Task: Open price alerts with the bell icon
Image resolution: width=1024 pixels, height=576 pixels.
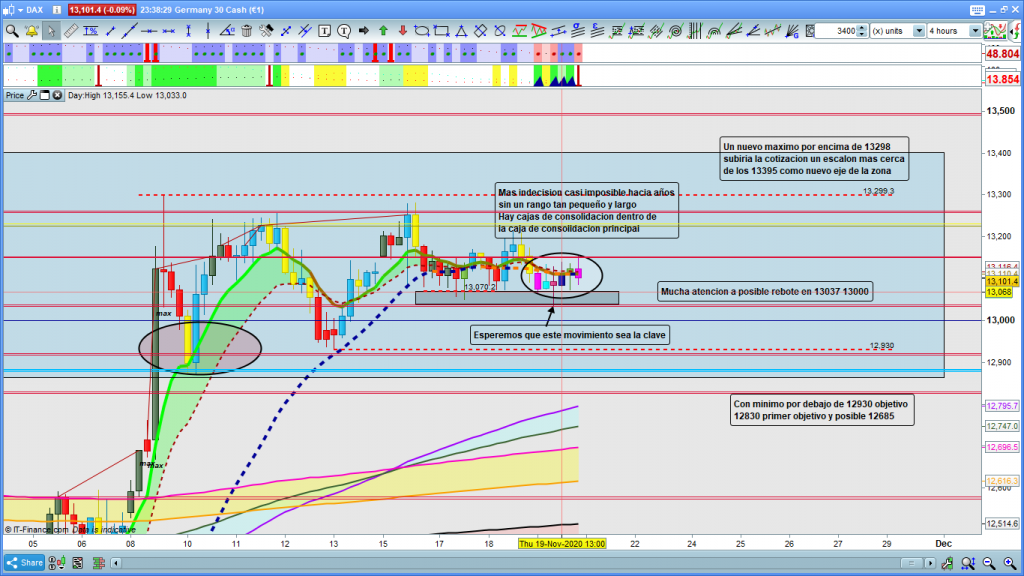Action: point(31,31)
